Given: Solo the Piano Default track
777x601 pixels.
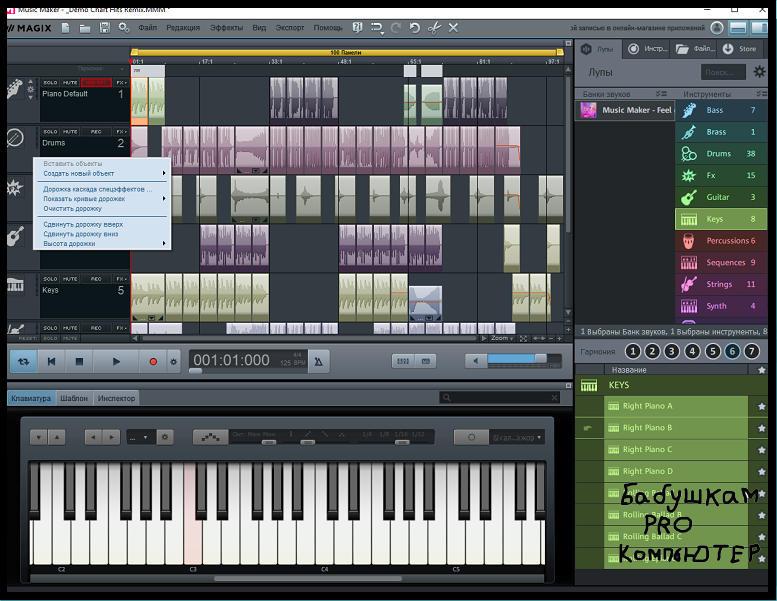Looking at the screenshot, I should pyautogui.click(x=51, y=82).
